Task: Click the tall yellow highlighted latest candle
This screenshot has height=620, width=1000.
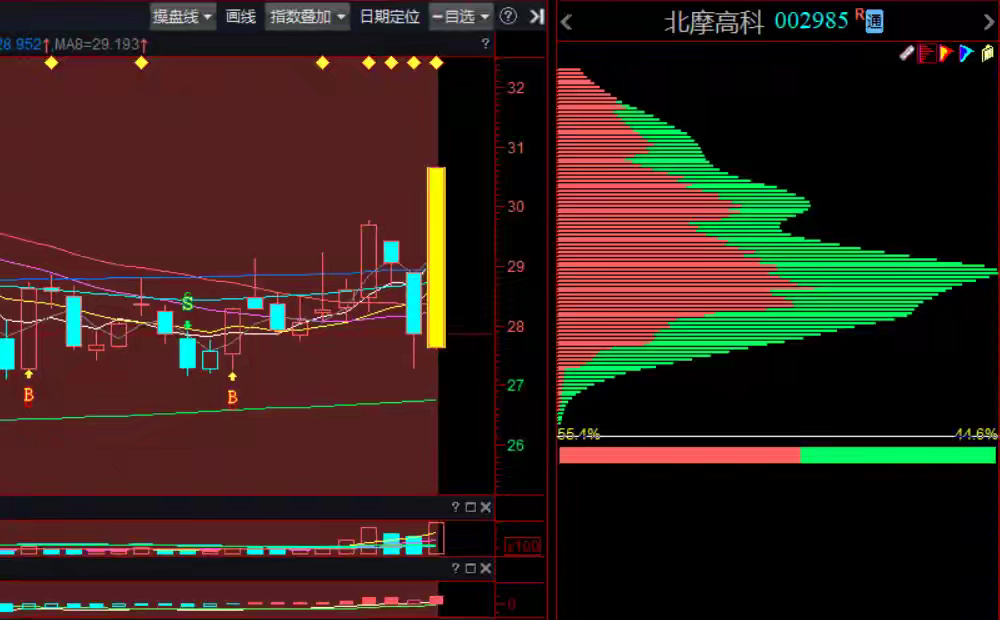Action: [x=436, y=258]
